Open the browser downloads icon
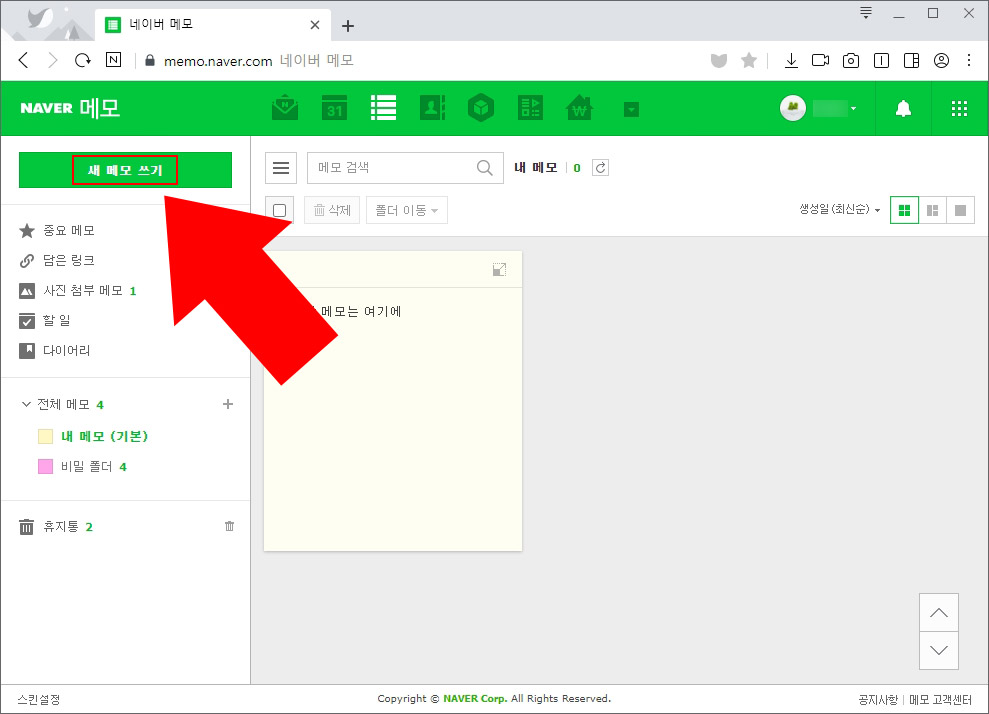Viewport: 989px width, 714px height. [x=791, y=61]
